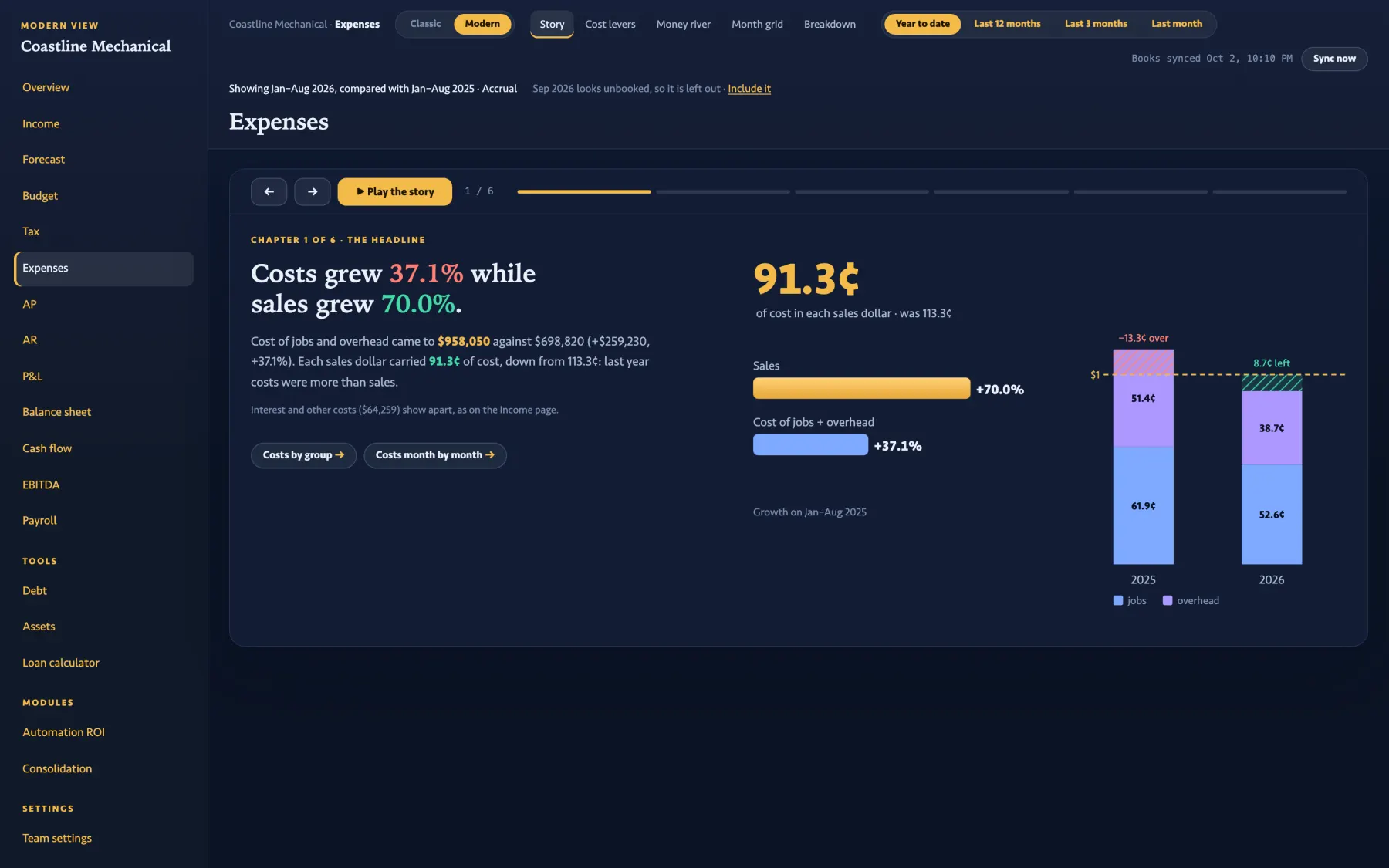The image size is (1389, 868).
Task: Select Year to date period
Action: pyautogui.click(x=922, y=24)
